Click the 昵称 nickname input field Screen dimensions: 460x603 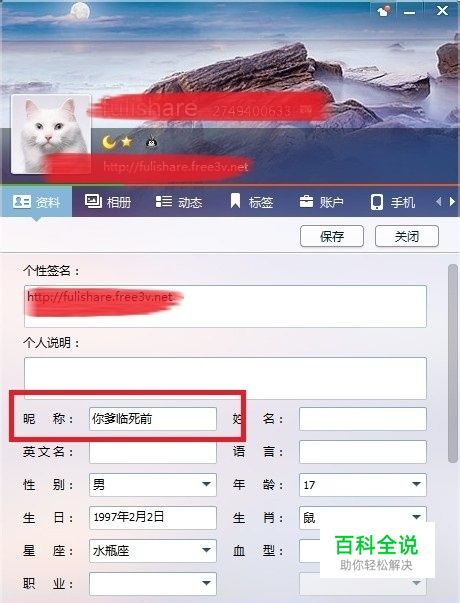coord(153,419)
